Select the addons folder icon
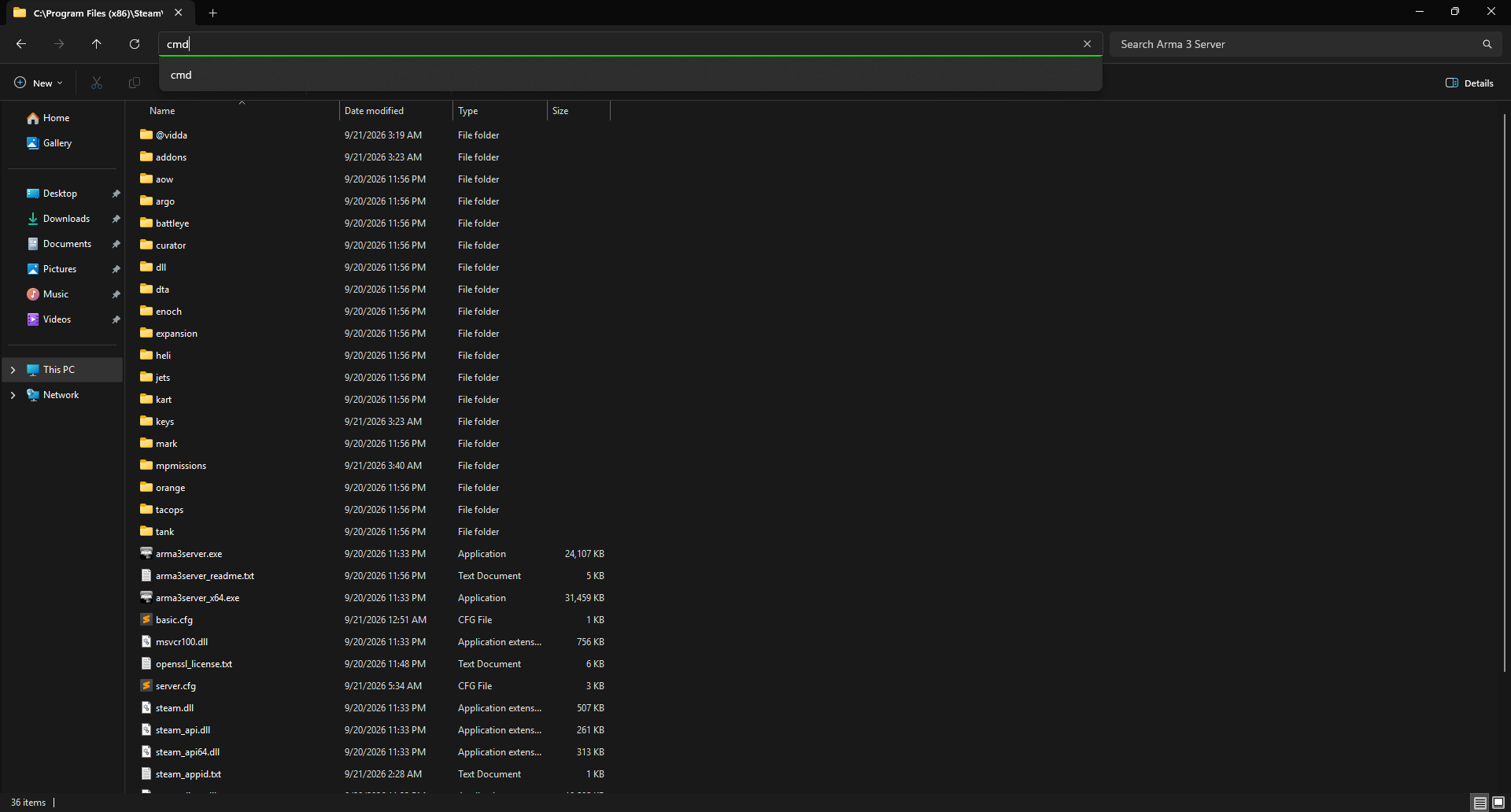This screenshot has height=812, width=1511. click(146, 157)
